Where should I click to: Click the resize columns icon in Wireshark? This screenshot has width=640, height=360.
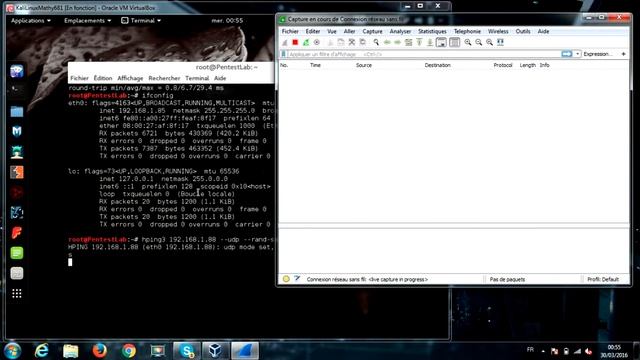pyautogui.click(x=500, y=42)
